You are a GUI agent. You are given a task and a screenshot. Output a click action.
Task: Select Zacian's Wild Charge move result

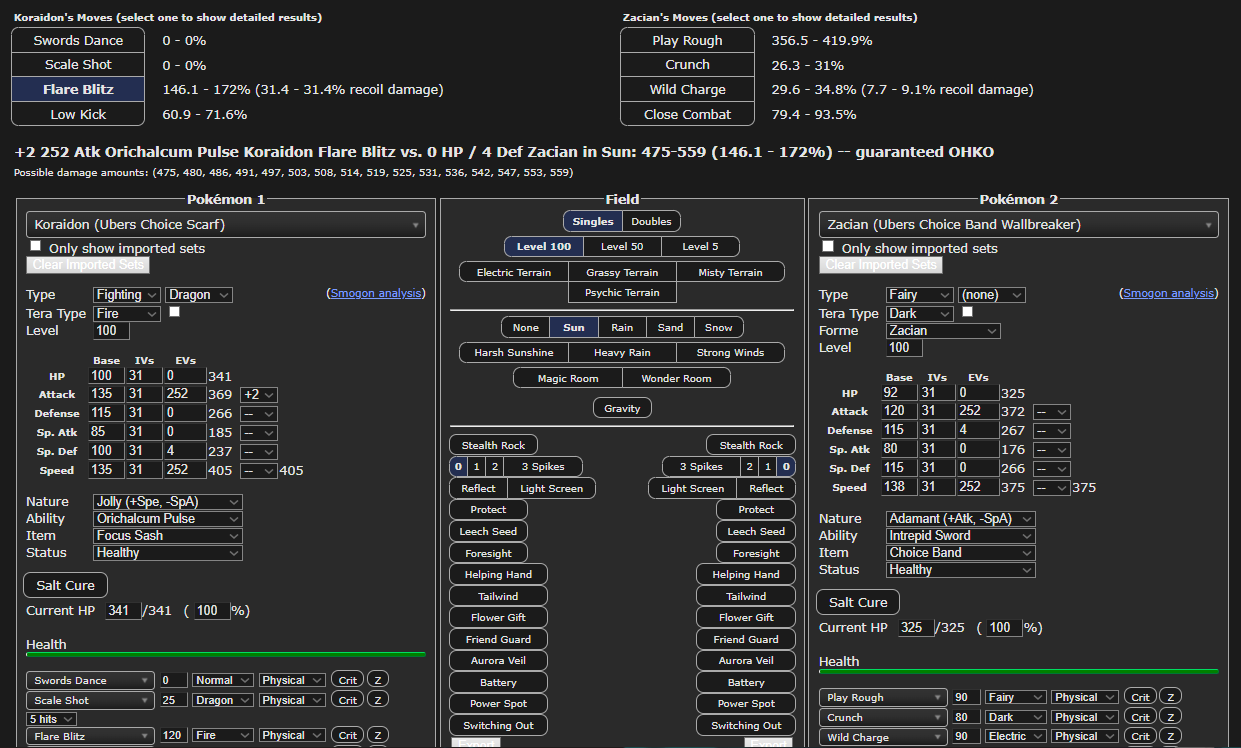click(x=687, y=89)
